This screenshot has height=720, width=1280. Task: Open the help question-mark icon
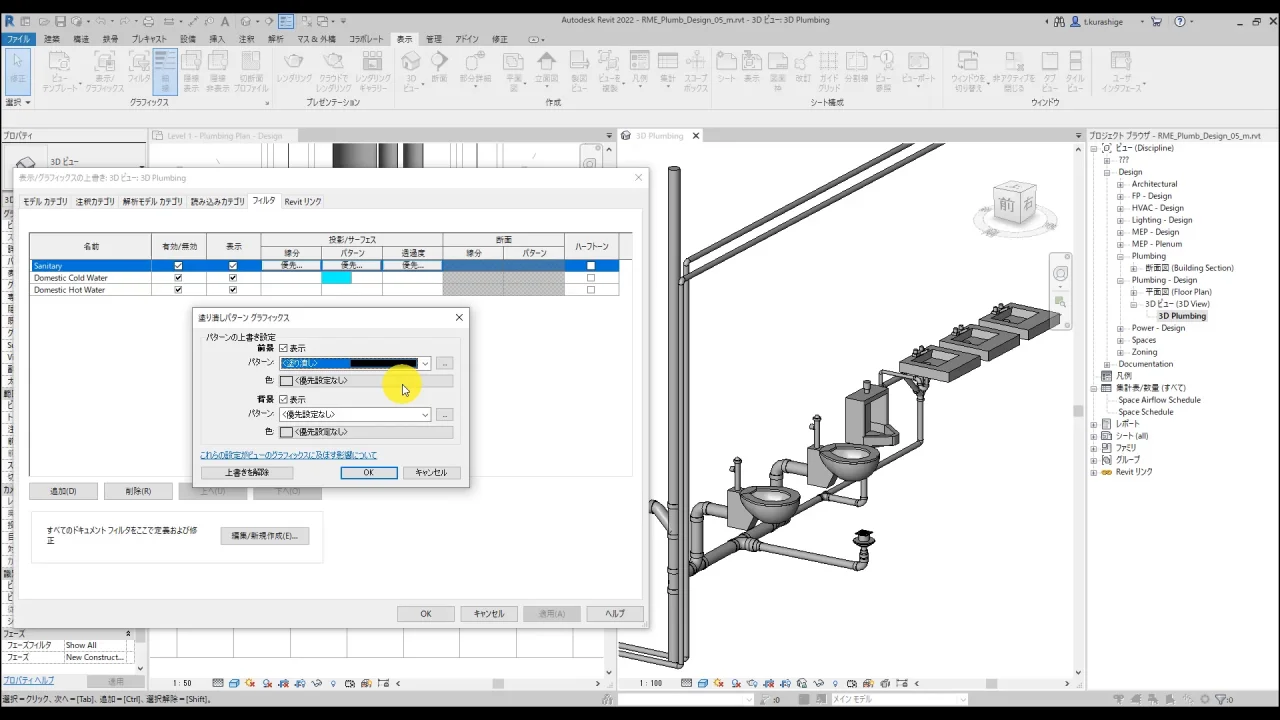(1180, 21)
